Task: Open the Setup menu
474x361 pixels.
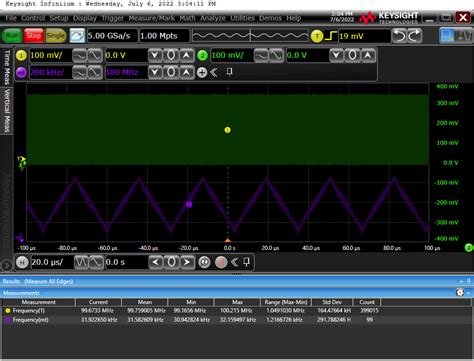Action: point(59,18)
